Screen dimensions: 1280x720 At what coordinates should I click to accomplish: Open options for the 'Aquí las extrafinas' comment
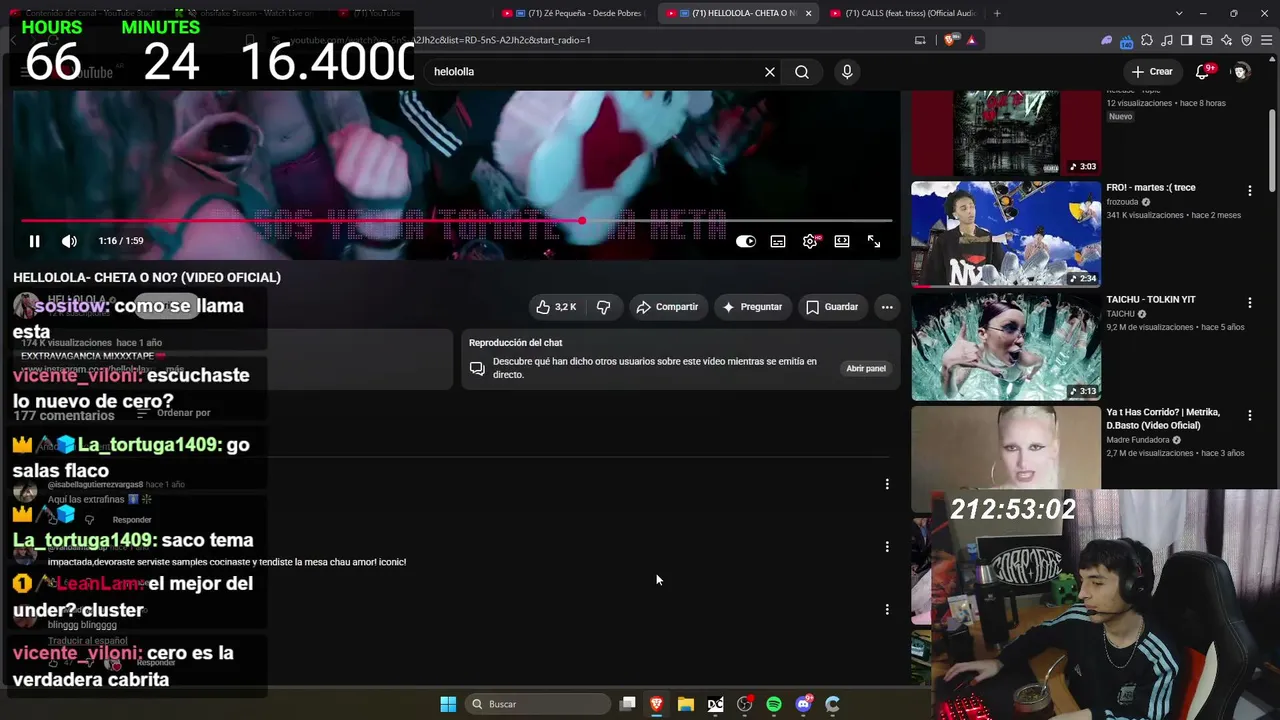pos(887,484)
